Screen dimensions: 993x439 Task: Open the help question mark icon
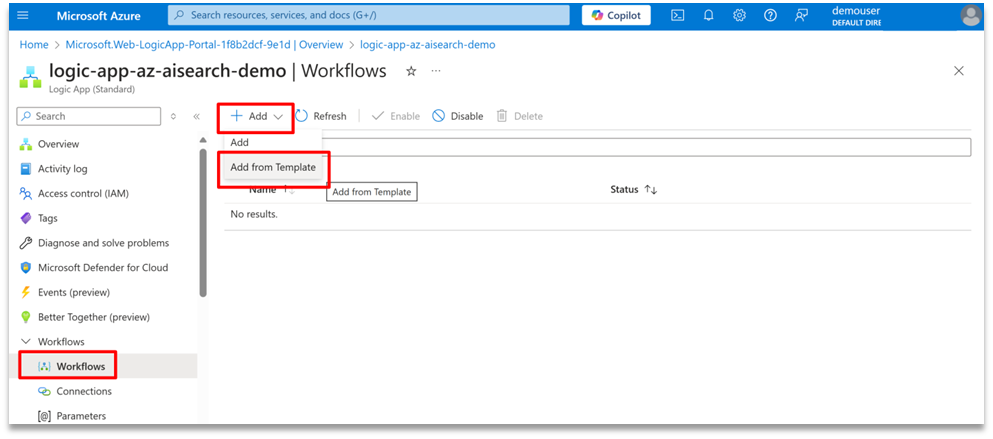(770, 16)
